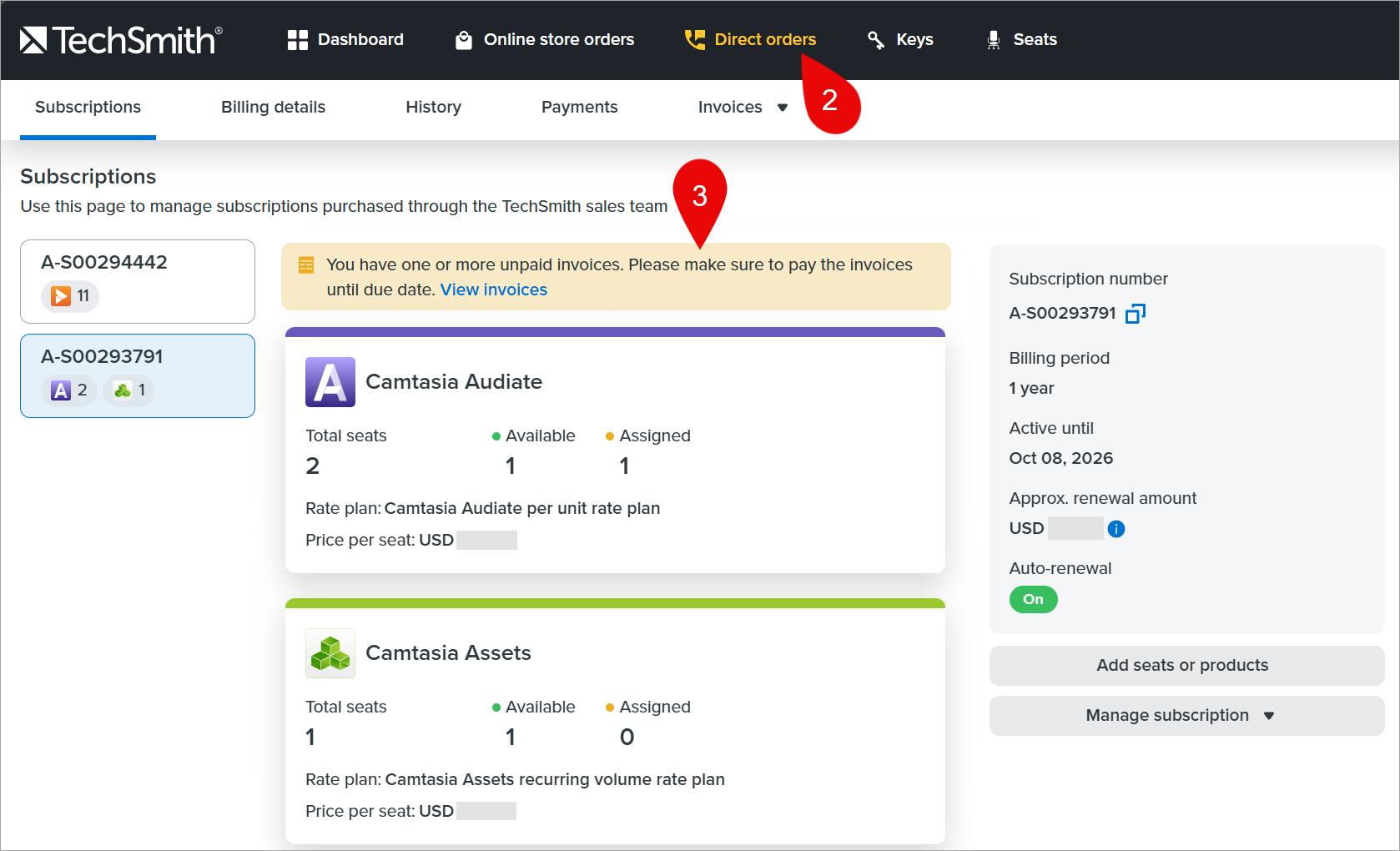Select the Subscriptions tab

click(x=88, y=108)
